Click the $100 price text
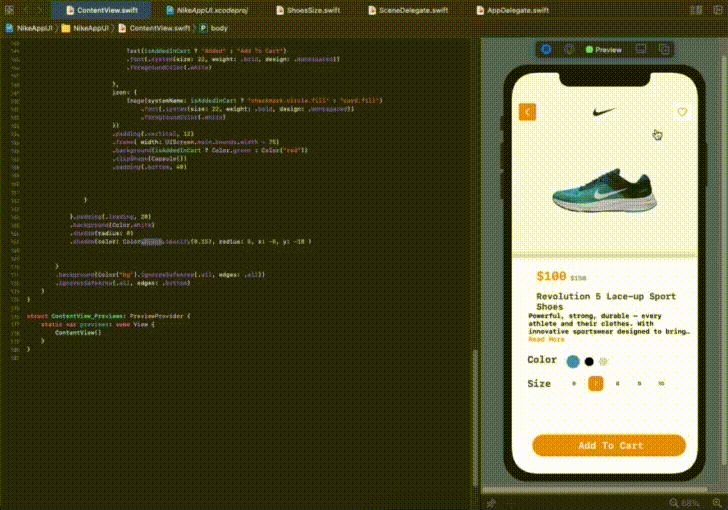 pos(551,276)
